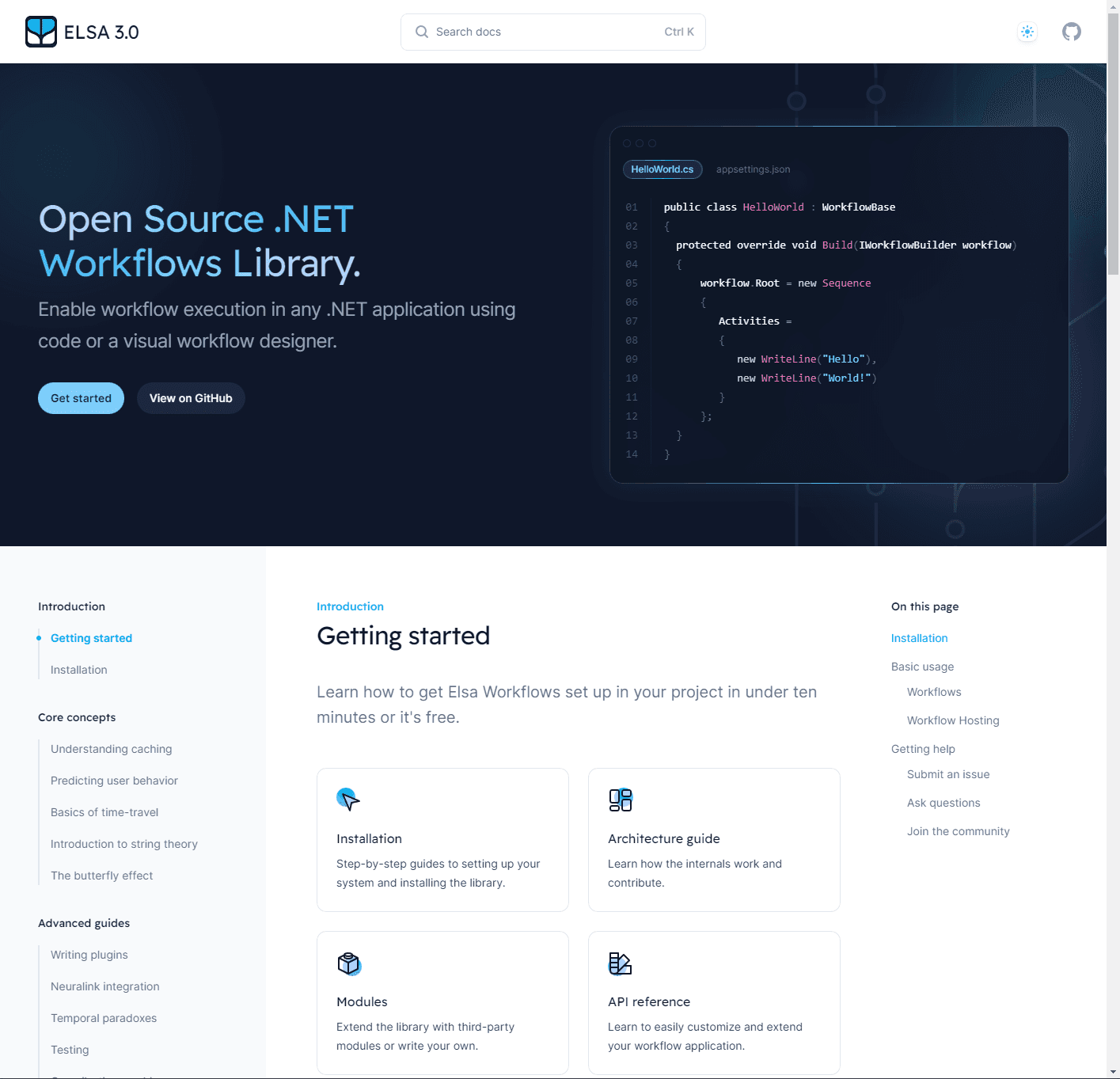Click the page's vertical scrollbar thumb
The image size is (1120, 1079).
point(1113,142)
